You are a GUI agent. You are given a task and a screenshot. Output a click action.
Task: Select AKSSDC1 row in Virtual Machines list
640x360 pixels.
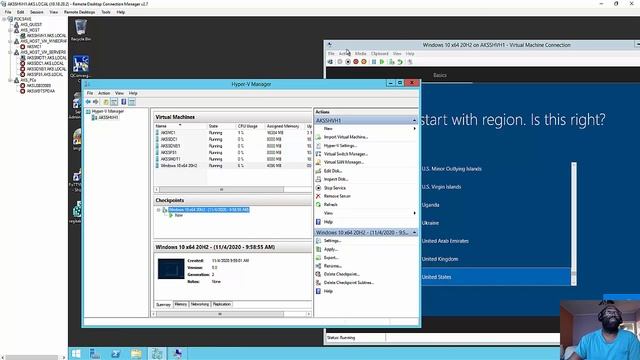tap(232, 139)
